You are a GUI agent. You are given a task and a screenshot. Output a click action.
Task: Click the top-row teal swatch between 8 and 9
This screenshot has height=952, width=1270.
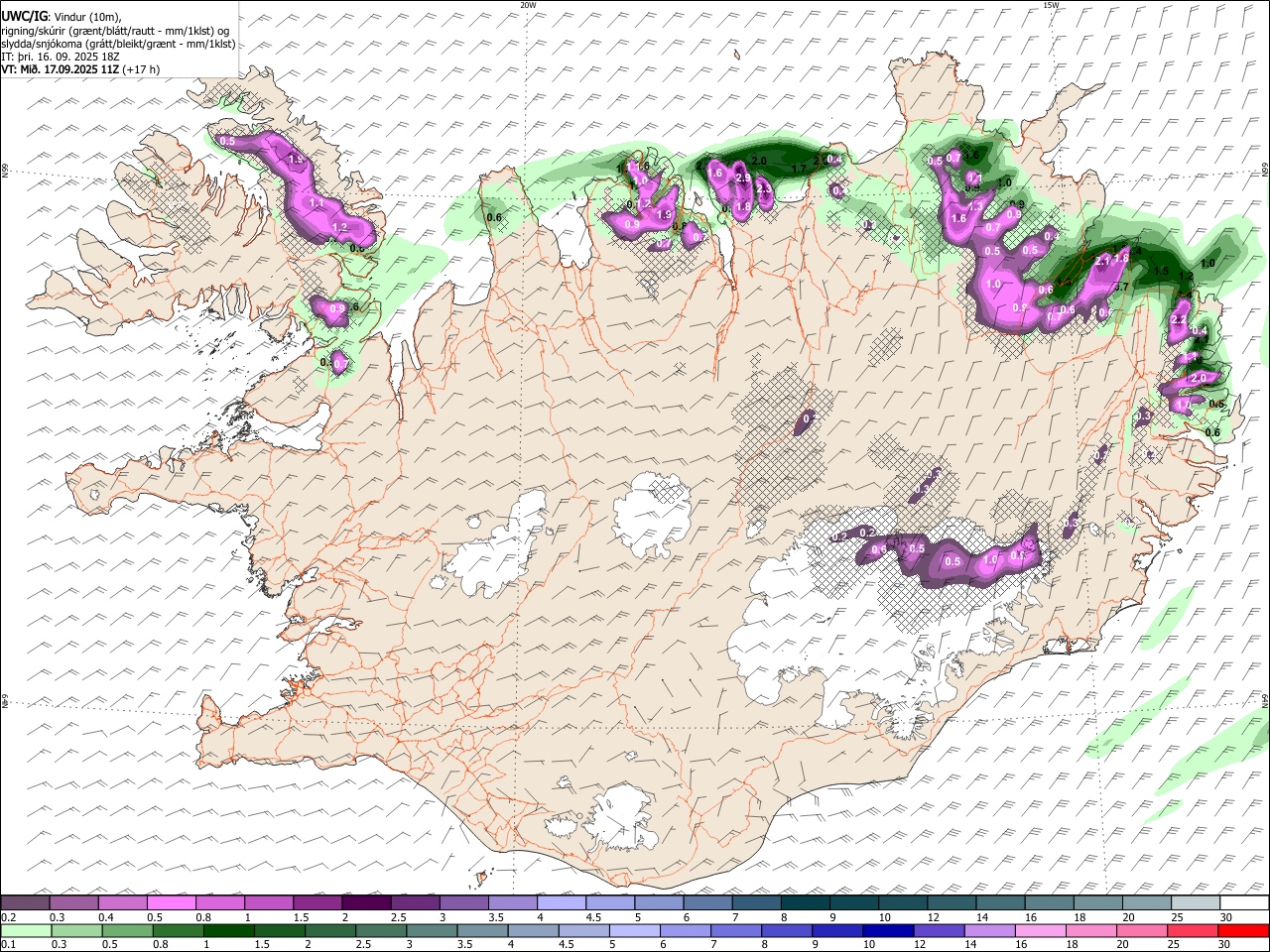[x=805, y=902]
